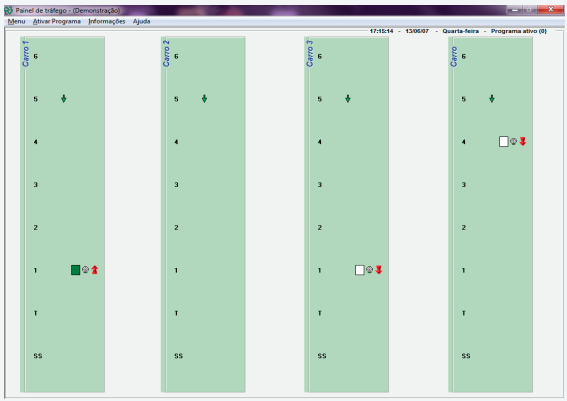Click the white car box in fourth car
567x401 pixels.
(503, 141)
